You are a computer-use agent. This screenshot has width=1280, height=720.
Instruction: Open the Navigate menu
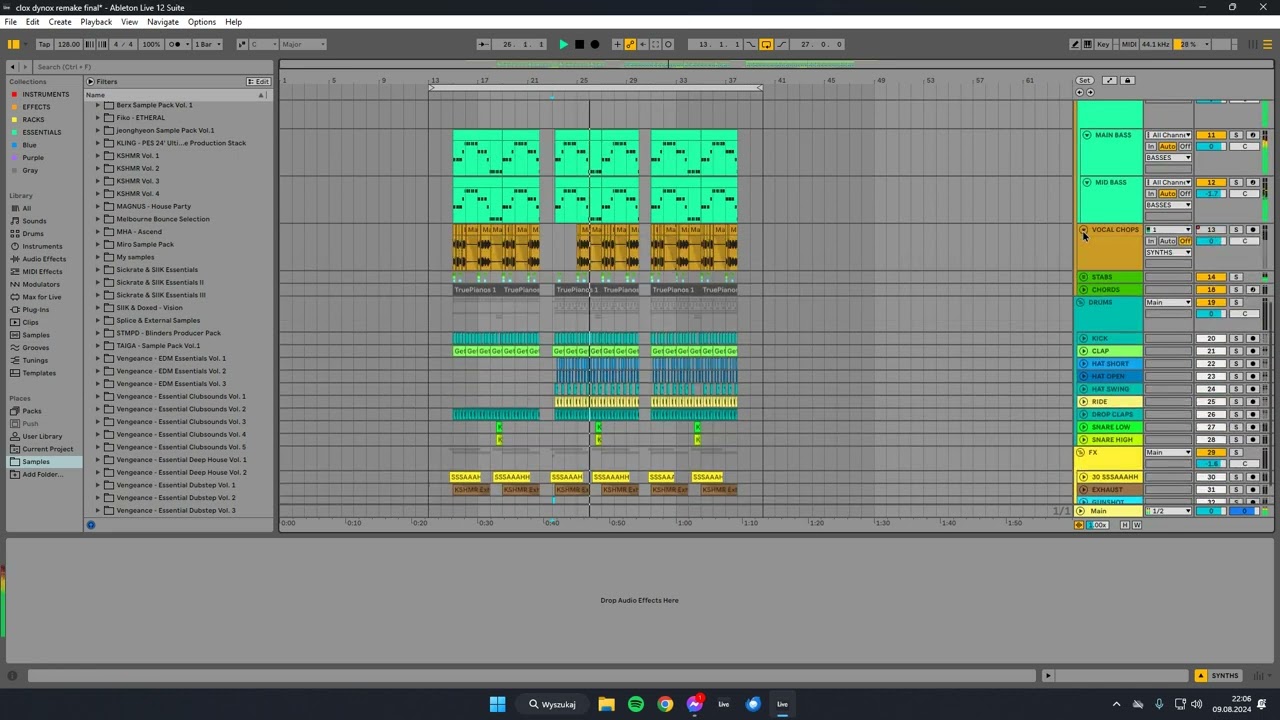pyautogui.click(x=162, y=22)
